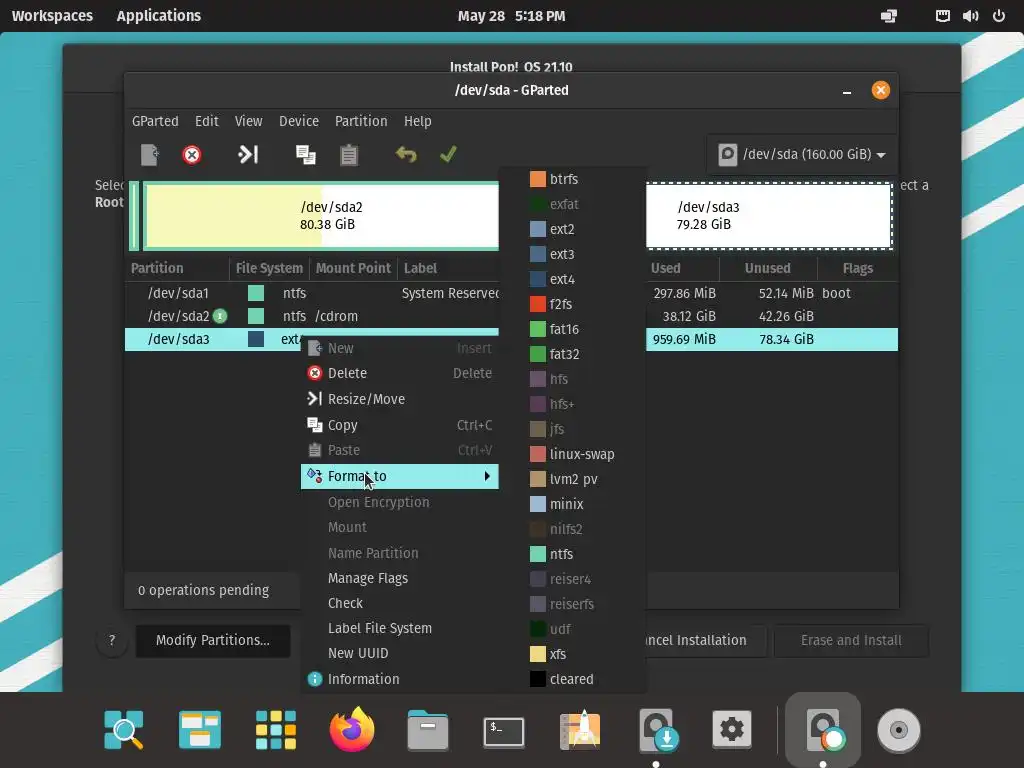
Task: Click the Erase and Install button
Action: pyautogui.click(x=851, y=640)
